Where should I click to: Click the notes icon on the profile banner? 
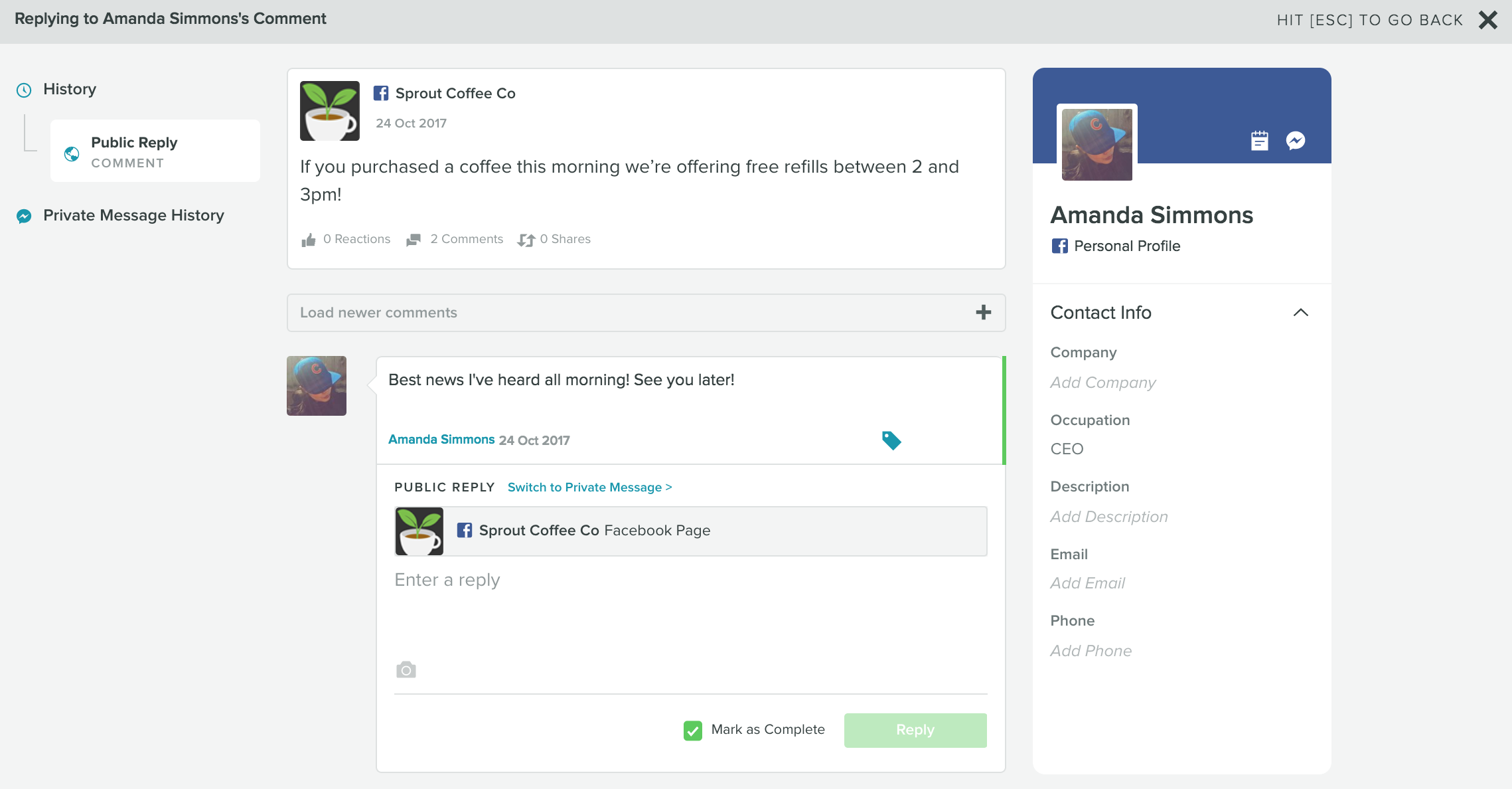pyautogui.click(x=1259, y=140)
